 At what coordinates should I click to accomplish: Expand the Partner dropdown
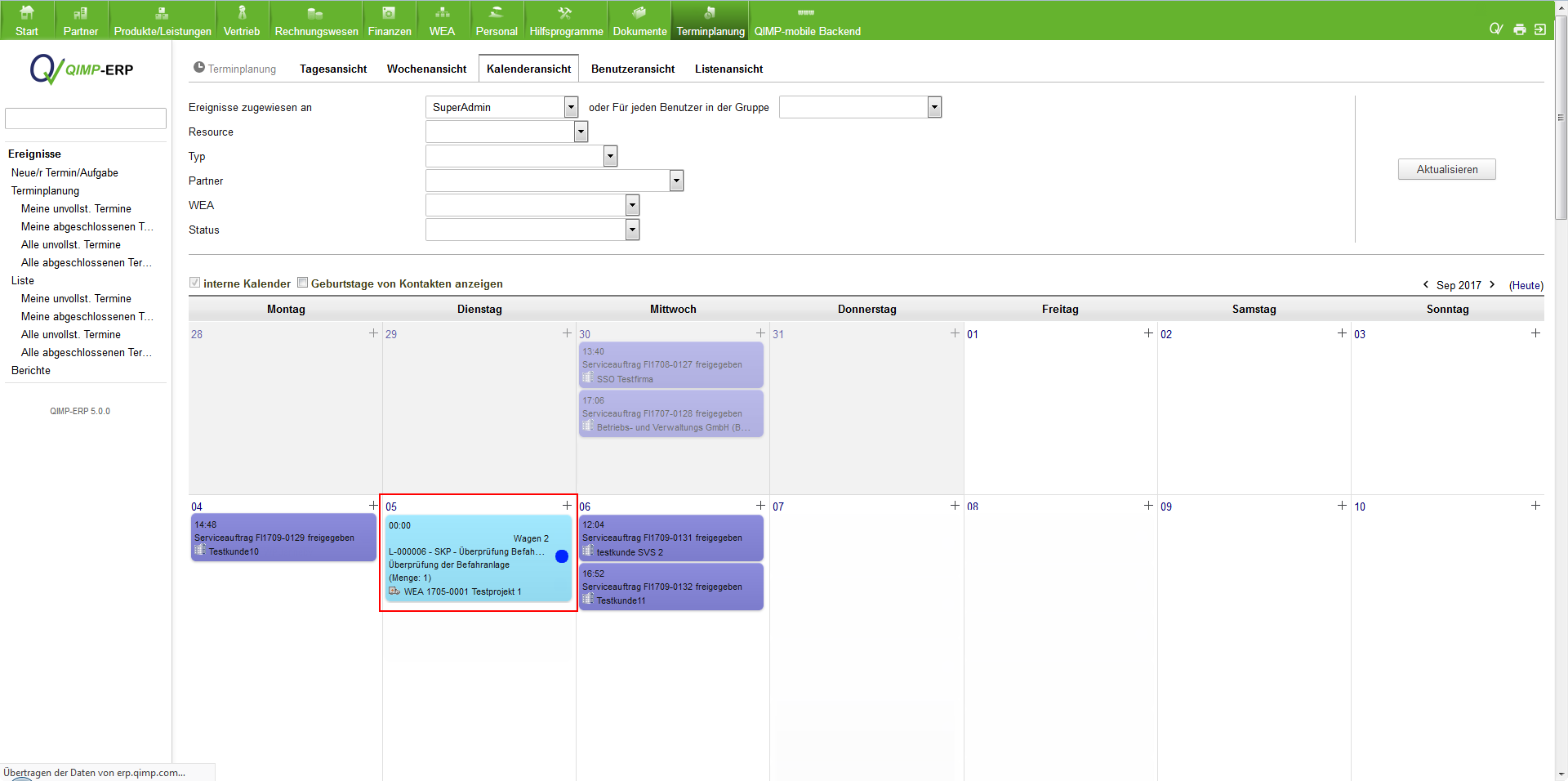click(x=675, y=181)
